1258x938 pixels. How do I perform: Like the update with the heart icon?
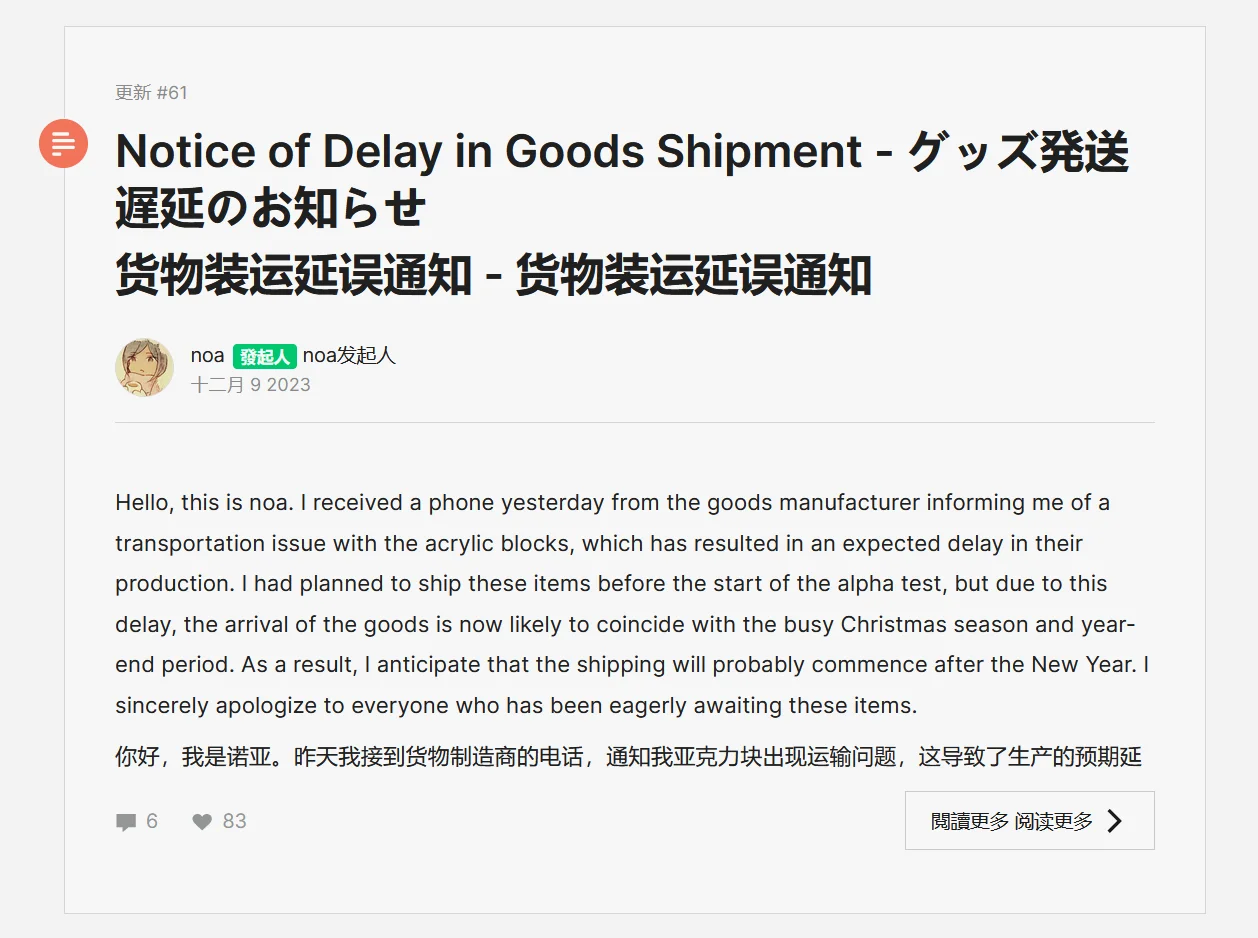(x=202, y=822)
